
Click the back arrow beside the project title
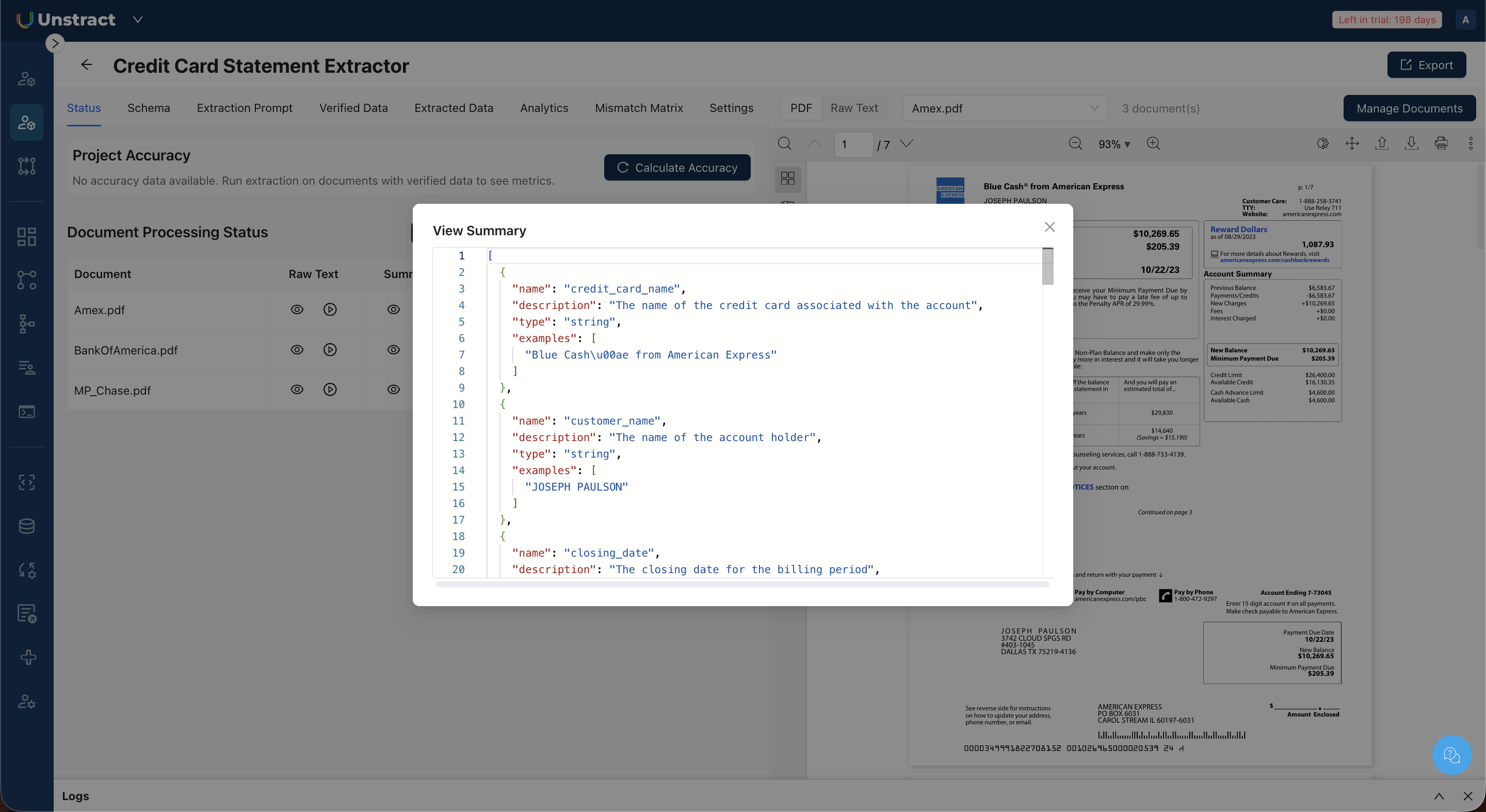87,65
